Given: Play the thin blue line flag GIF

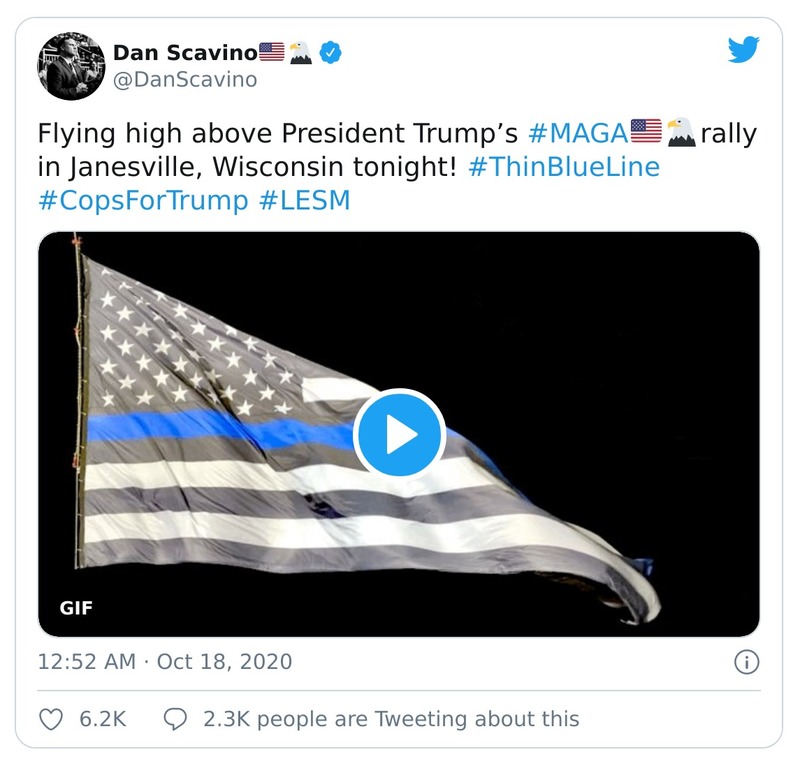Looking at the screenshot, I should tap(399, 431).
